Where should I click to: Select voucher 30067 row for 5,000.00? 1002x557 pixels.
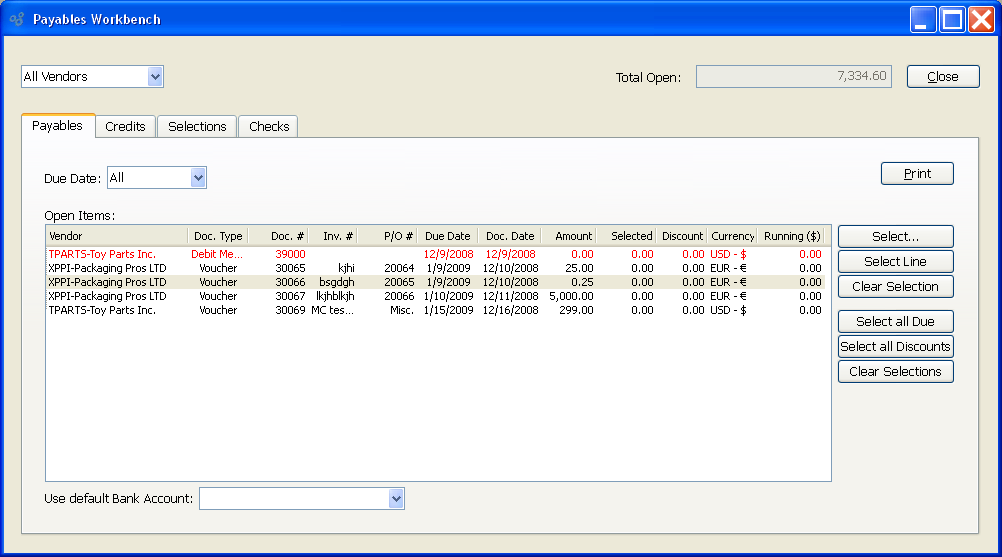300,296
